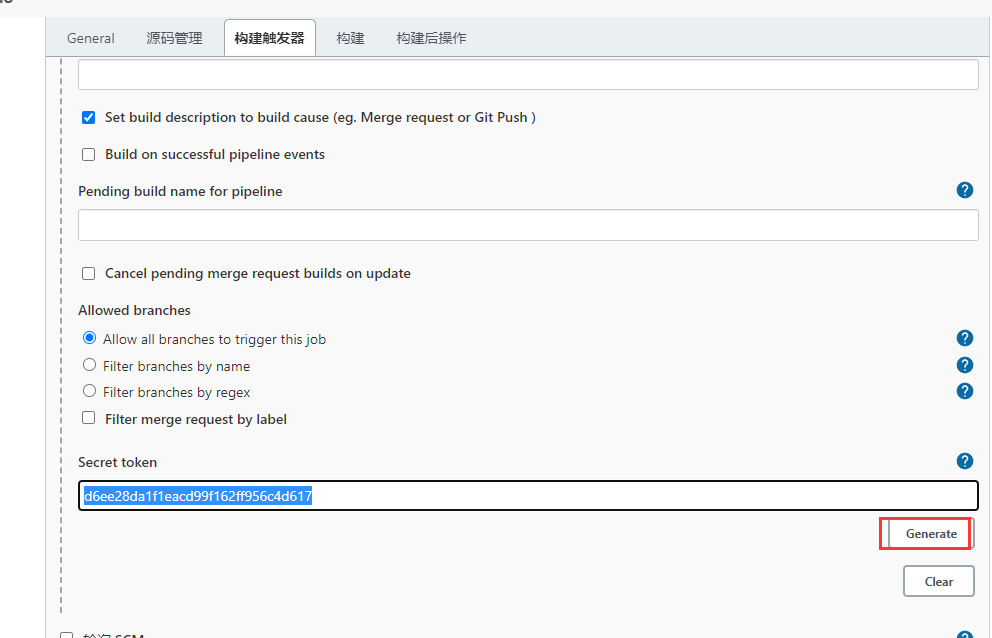Show help for Filter branches by regex
Viewport: 992px width, 638px height.
tap(964, 391)
